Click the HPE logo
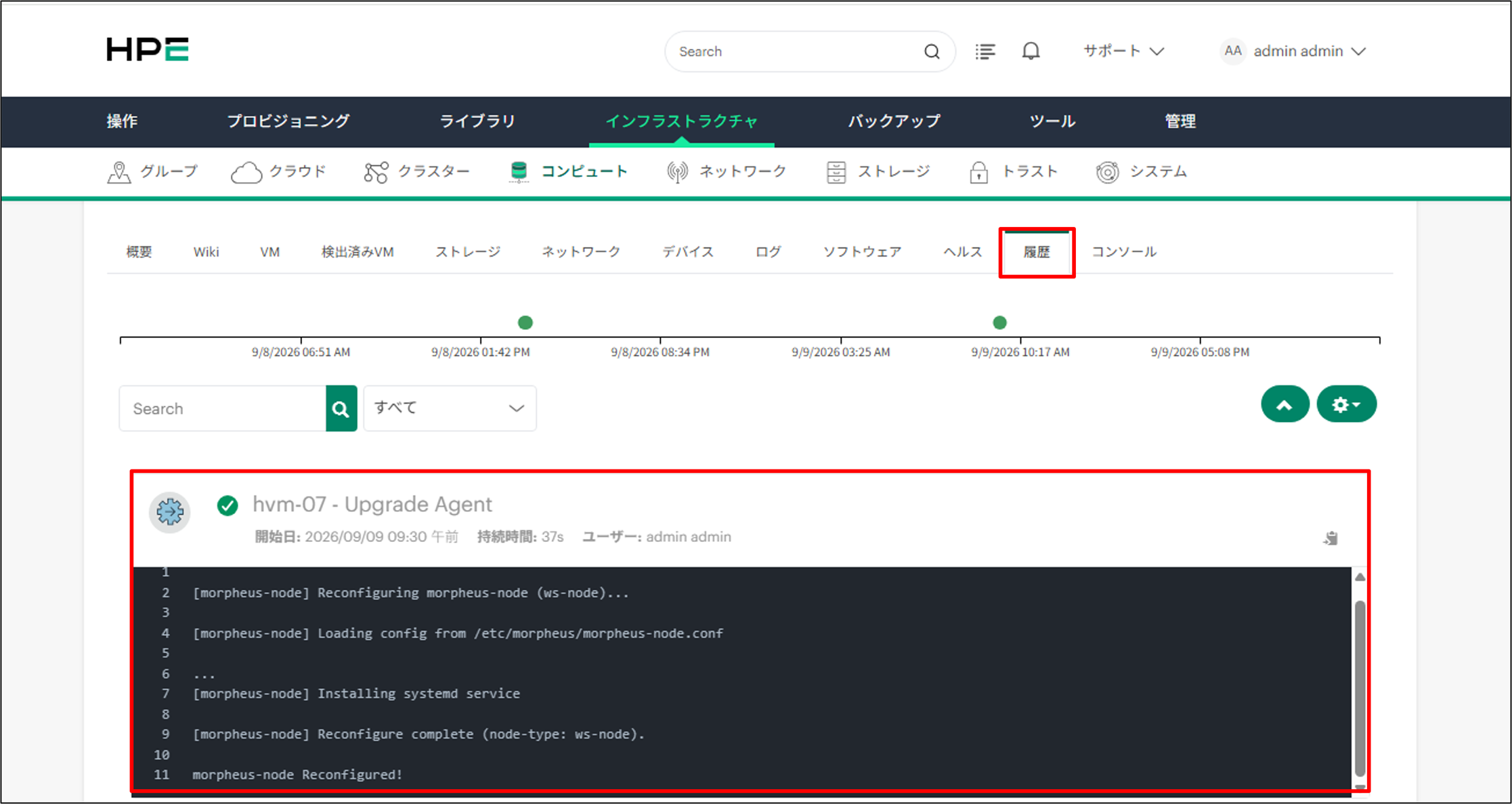This screenshot has width=1512, height=804. 148,50
